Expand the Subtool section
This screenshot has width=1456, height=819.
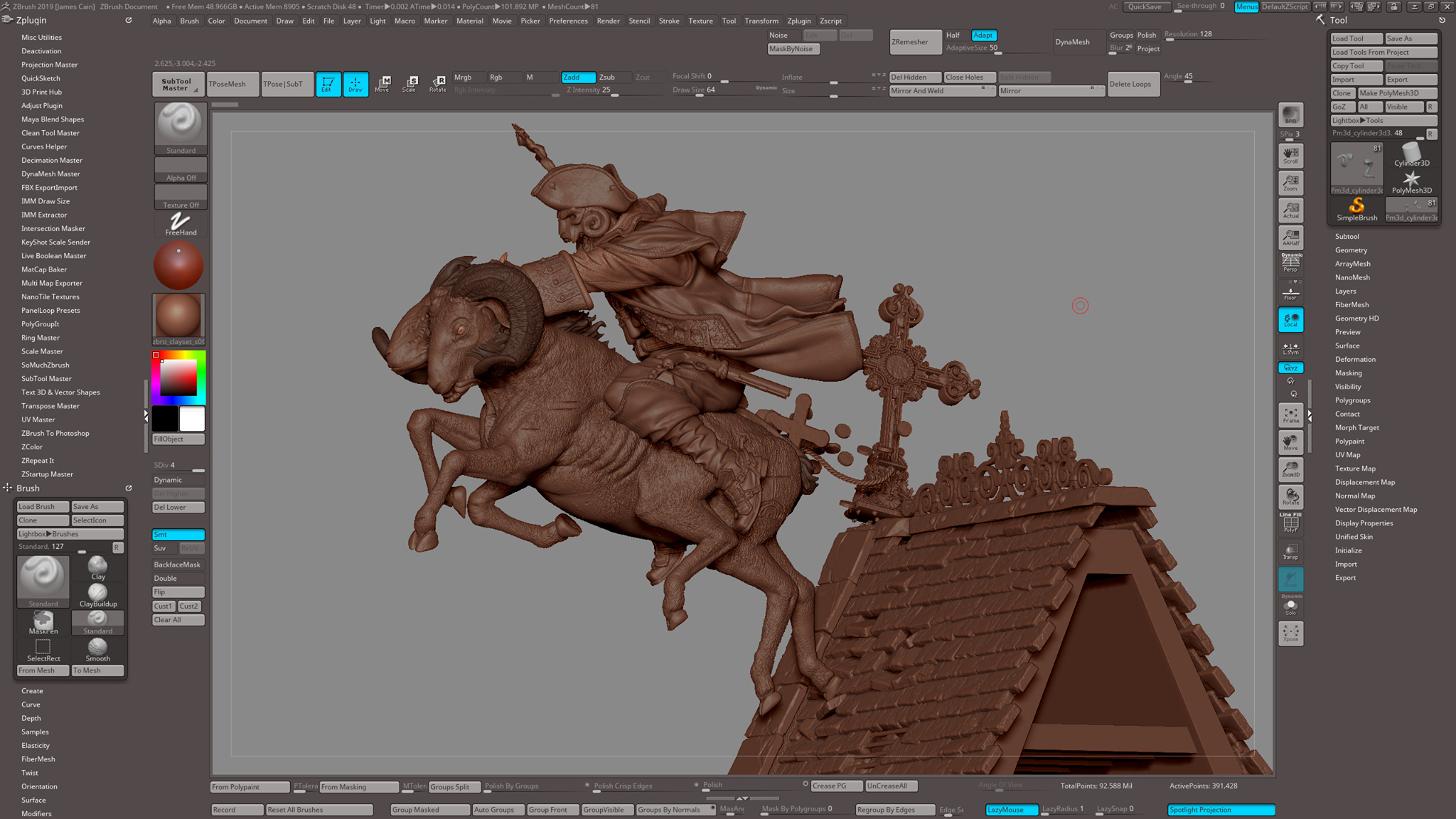click(1347, 236)
